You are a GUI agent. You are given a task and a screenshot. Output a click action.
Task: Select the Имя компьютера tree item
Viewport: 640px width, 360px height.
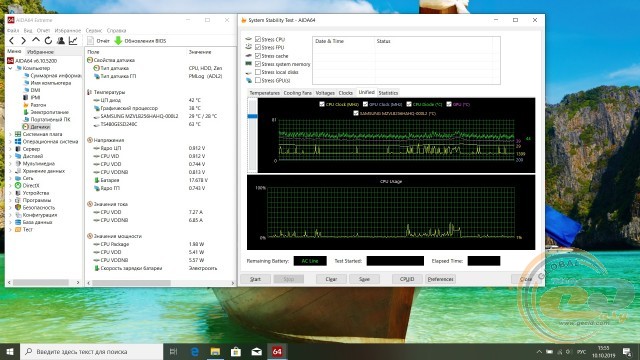click(47, 83)
